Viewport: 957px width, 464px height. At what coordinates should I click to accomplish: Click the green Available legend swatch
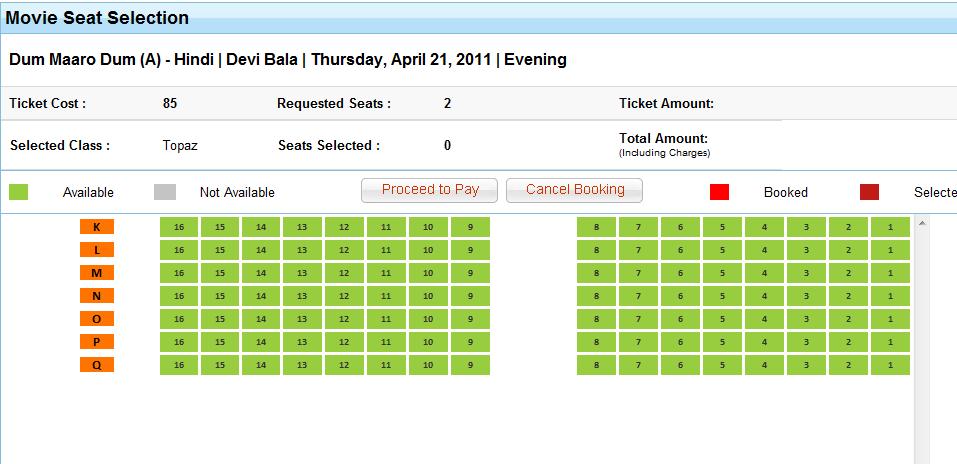[x=18, y=192]
